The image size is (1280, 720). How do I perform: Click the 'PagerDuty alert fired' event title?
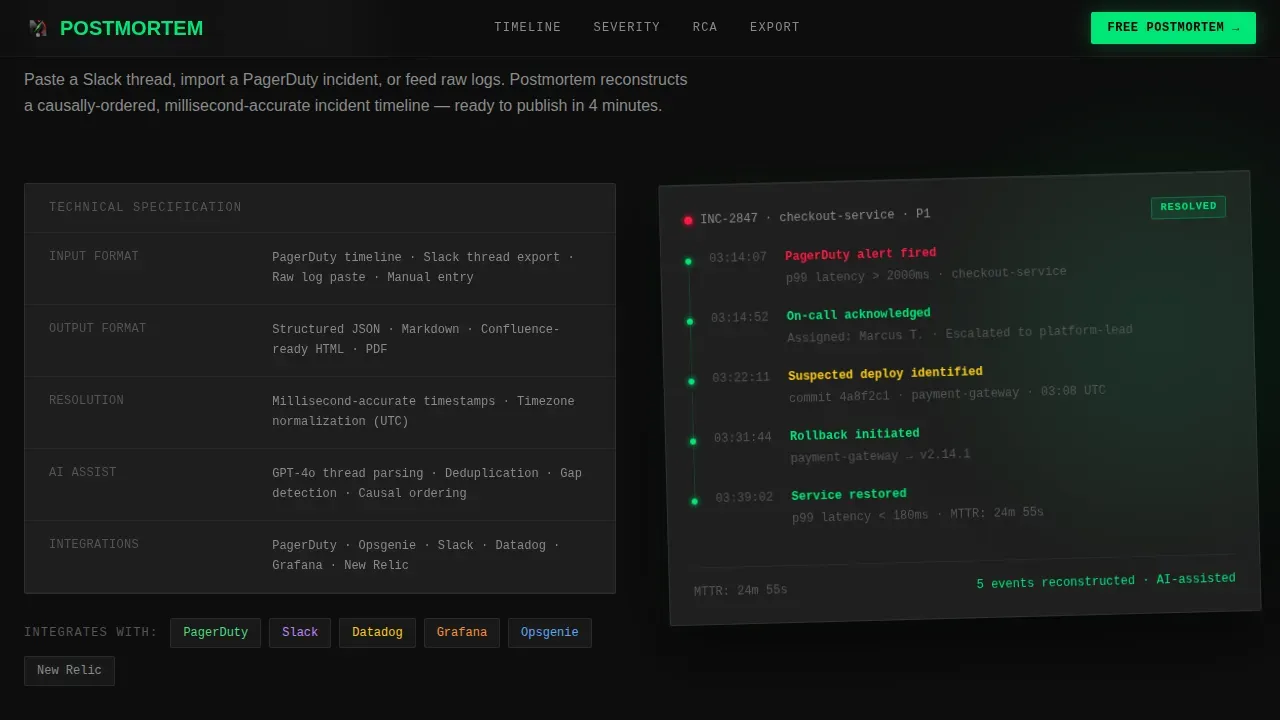coord(861,254)
